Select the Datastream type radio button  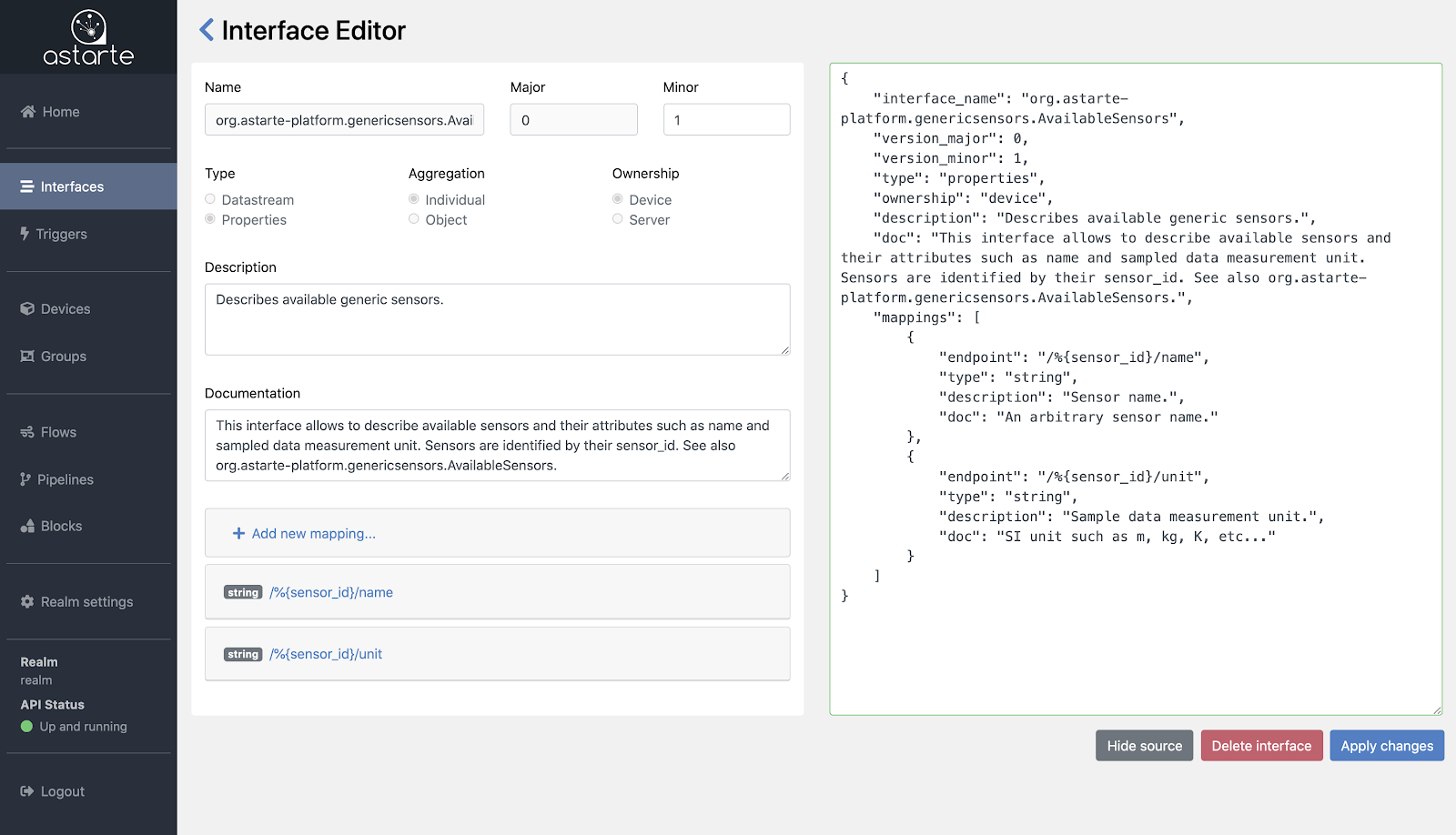pyautogui.click(x=210, y=199)
